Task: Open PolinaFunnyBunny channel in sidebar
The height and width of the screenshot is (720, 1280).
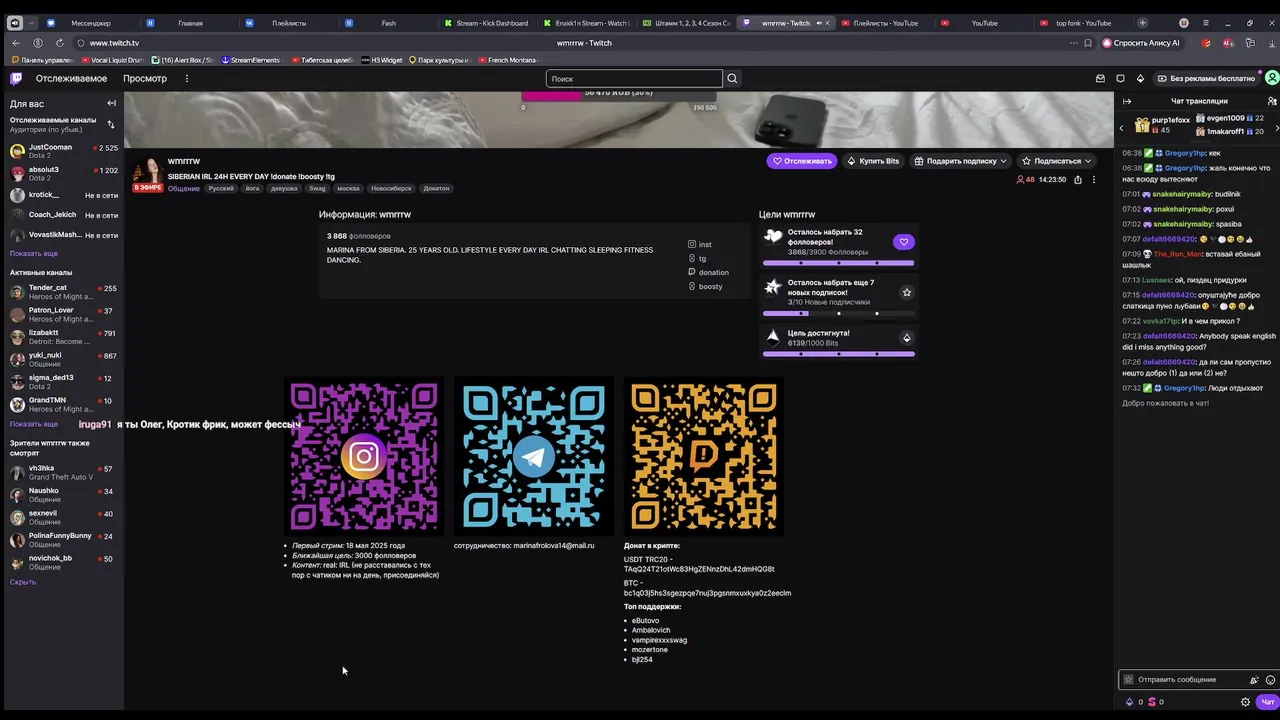Action: [x=64, y=540]
